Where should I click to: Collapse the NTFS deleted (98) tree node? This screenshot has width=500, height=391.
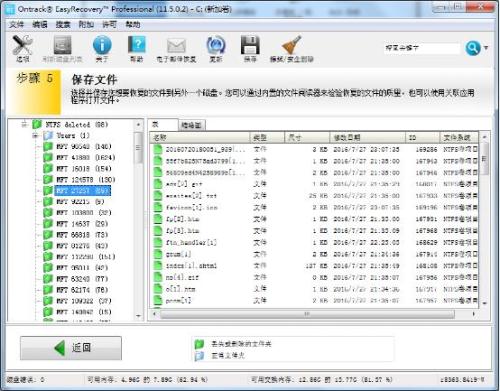[x=24, y=125]
